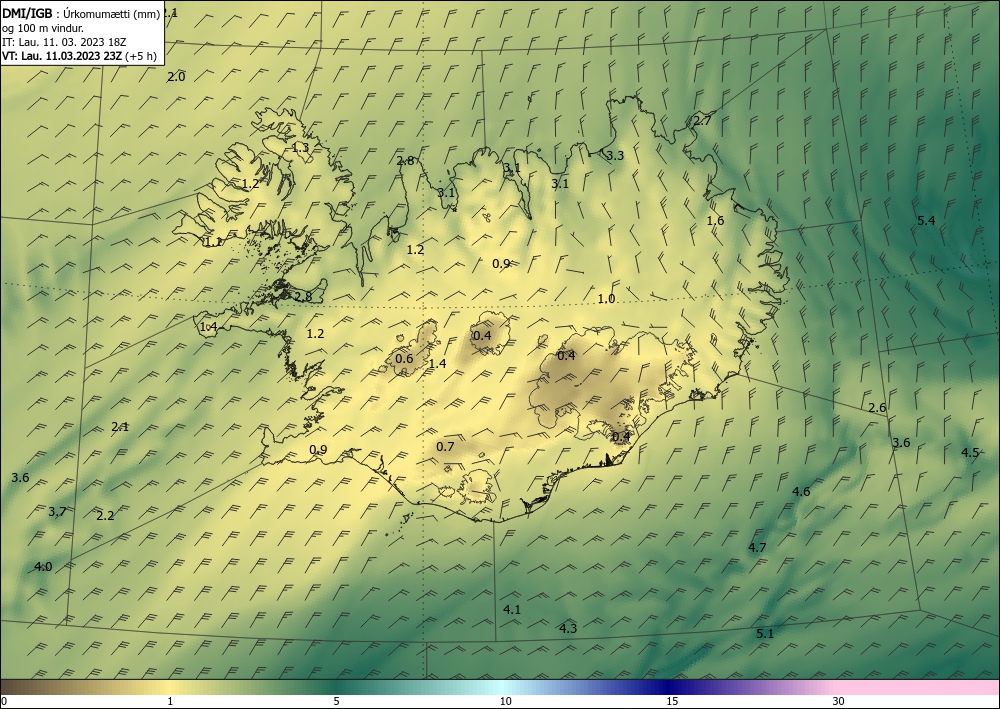Viewport: 1000px width, 709px height.
Task: Click the 0.6 value on the glacier
Action: (404, 358)
